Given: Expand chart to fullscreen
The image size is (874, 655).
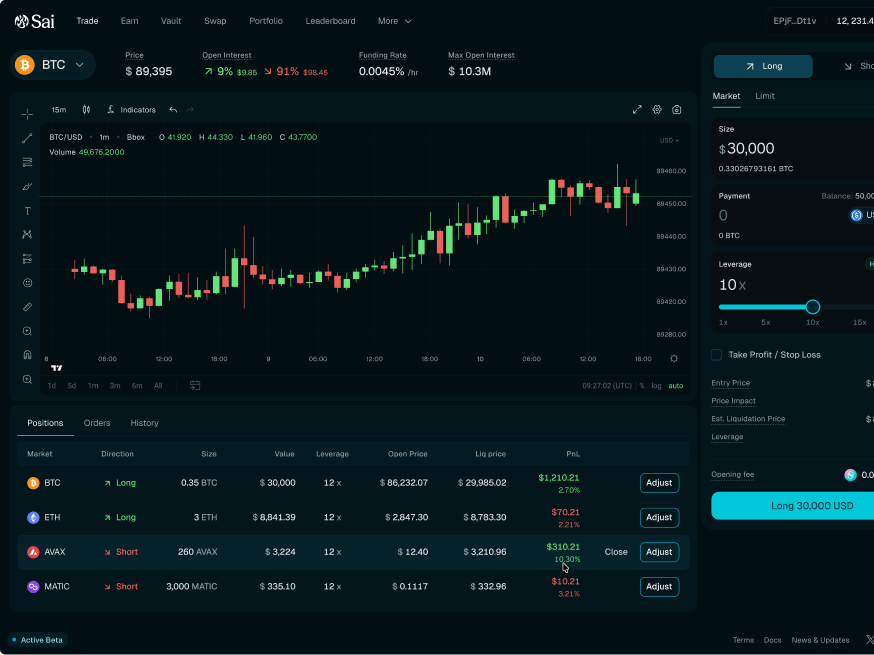Looking at the screenshot, I should click(x=637, y=110).
